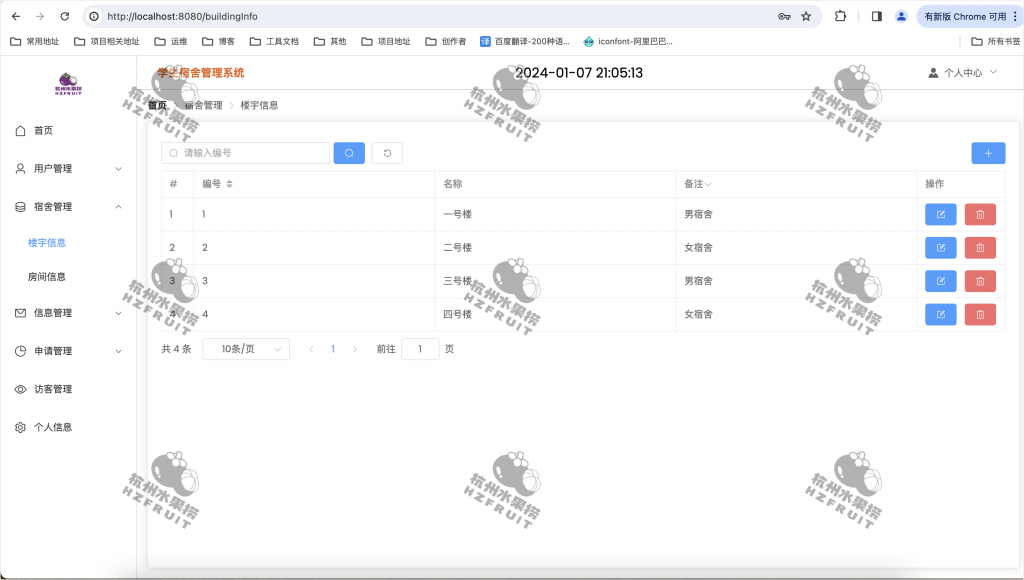Click the user icon beside 用户管理
This screenshot has height=580, width=1024.
(x=20, y=168)
